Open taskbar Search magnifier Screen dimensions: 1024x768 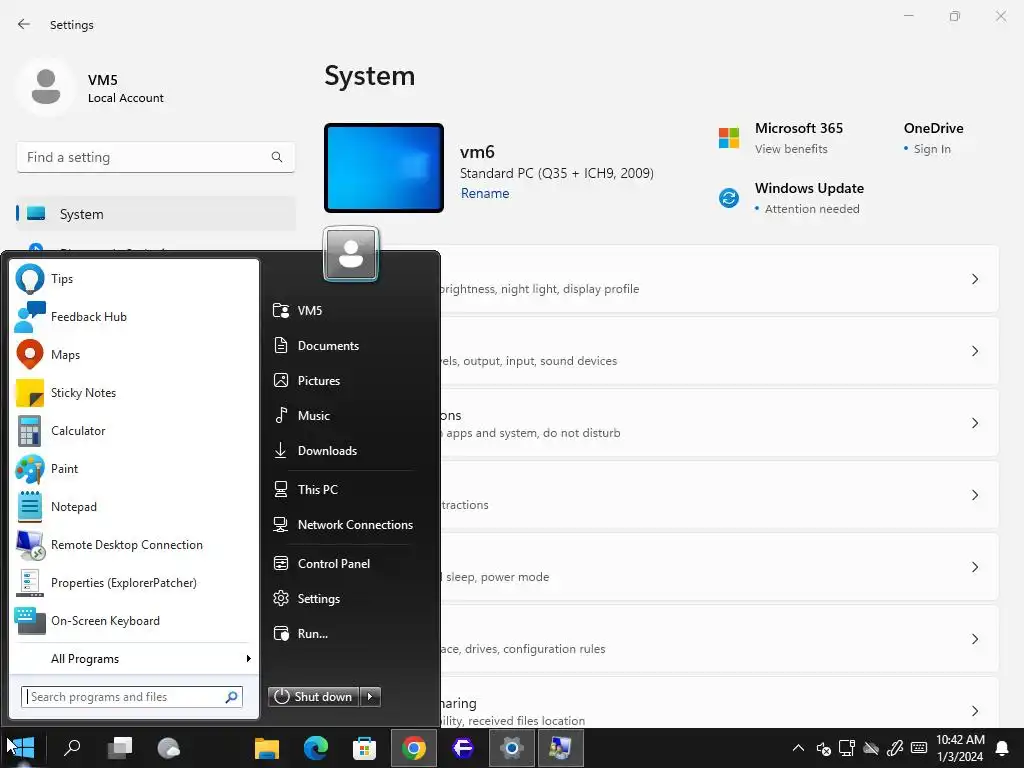coord(72,748)
